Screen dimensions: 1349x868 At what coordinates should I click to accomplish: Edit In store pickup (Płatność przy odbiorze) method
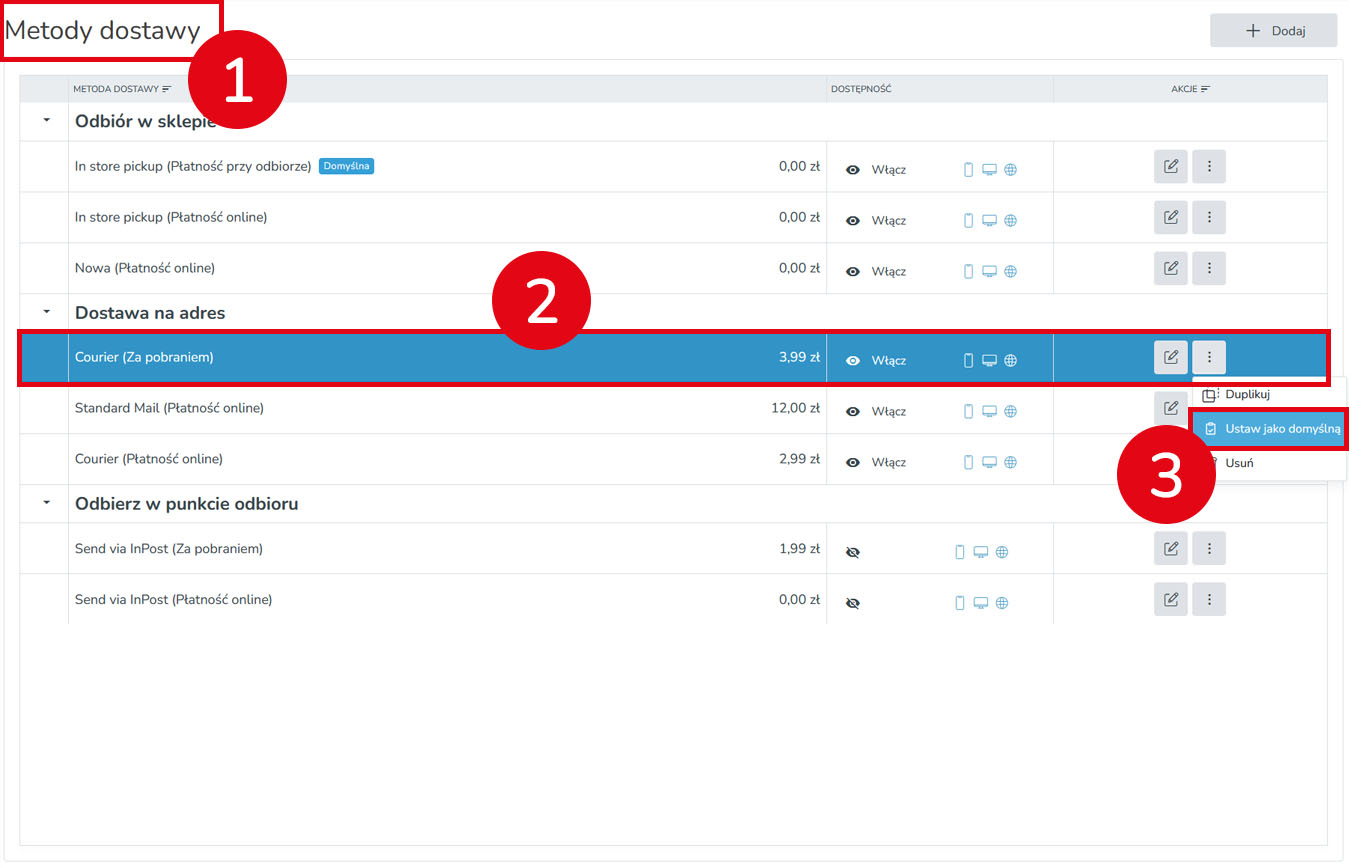[x=1170, y=167]
